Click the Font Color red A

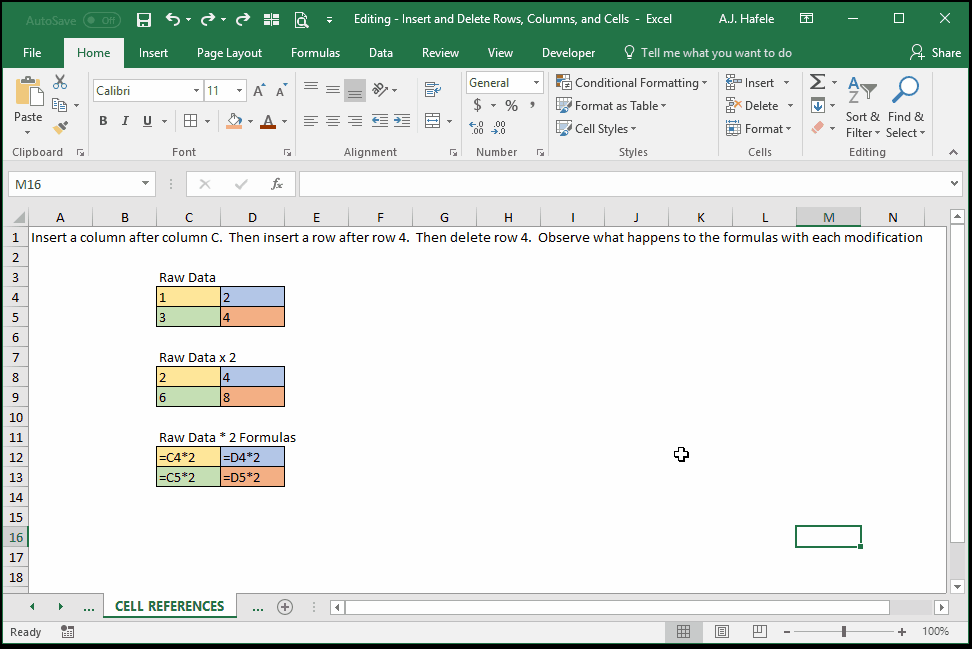coord(268,121)
